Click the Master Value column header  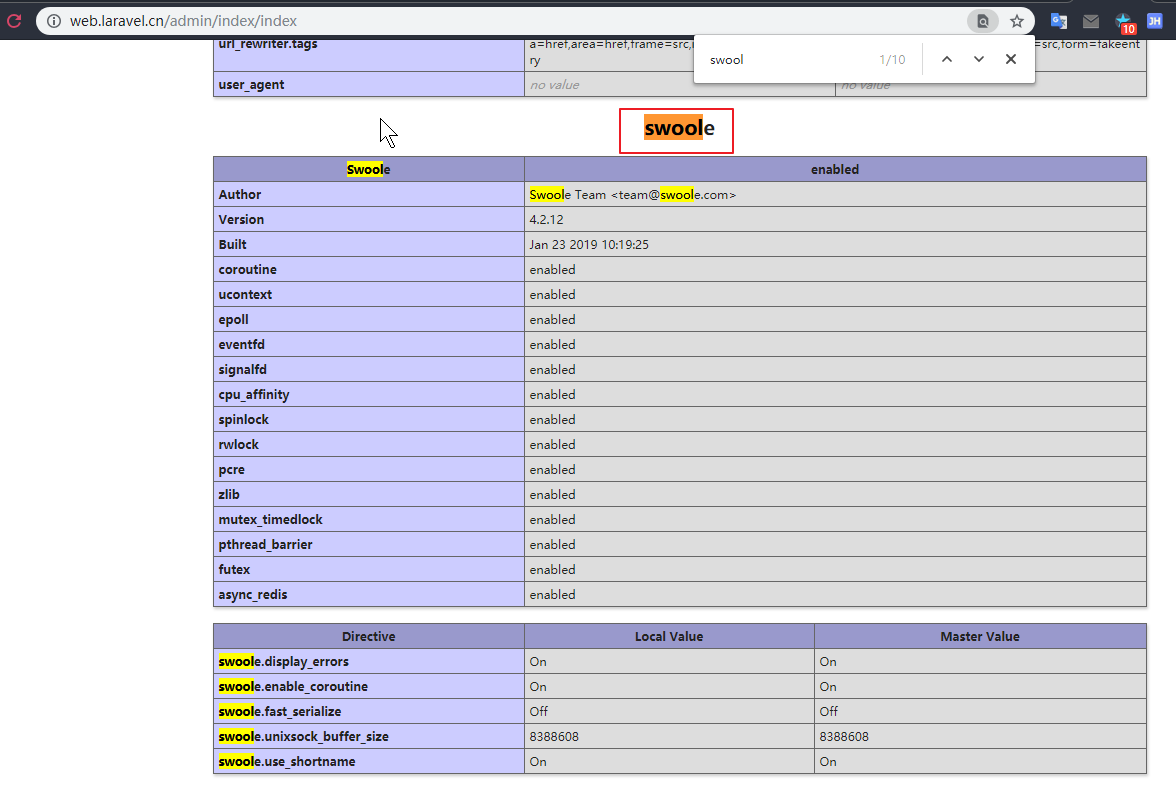click(x=980, y=637)
